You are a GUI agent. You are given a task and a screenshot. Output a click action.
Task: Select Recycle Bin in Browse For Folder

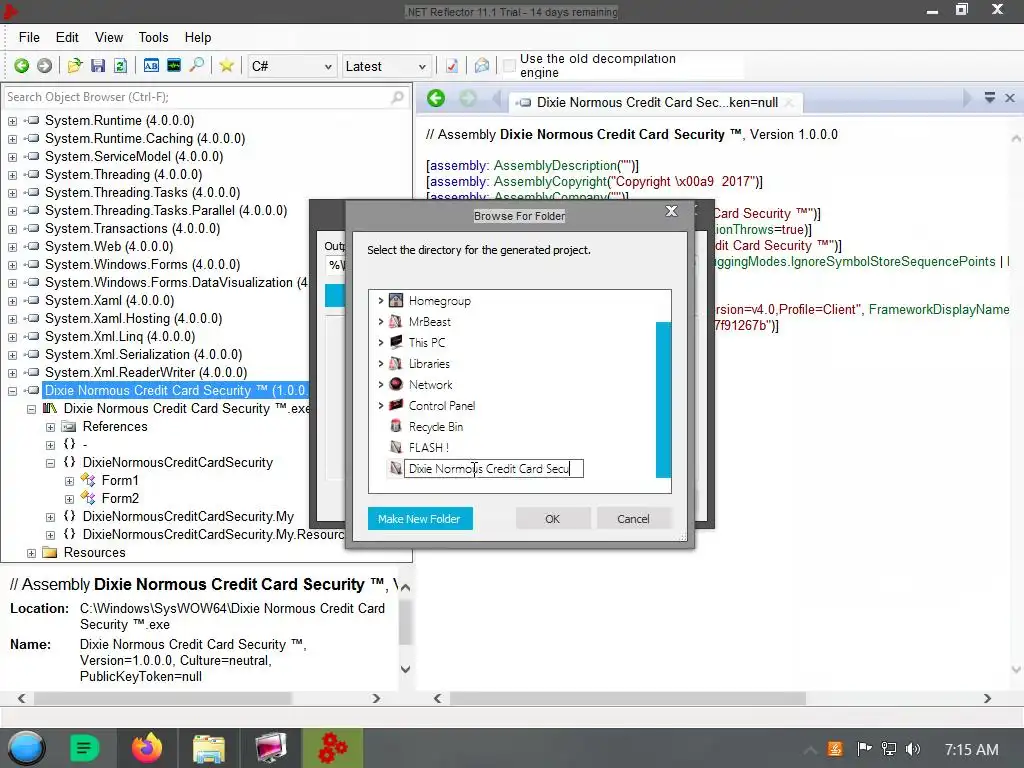click(436, 427)
